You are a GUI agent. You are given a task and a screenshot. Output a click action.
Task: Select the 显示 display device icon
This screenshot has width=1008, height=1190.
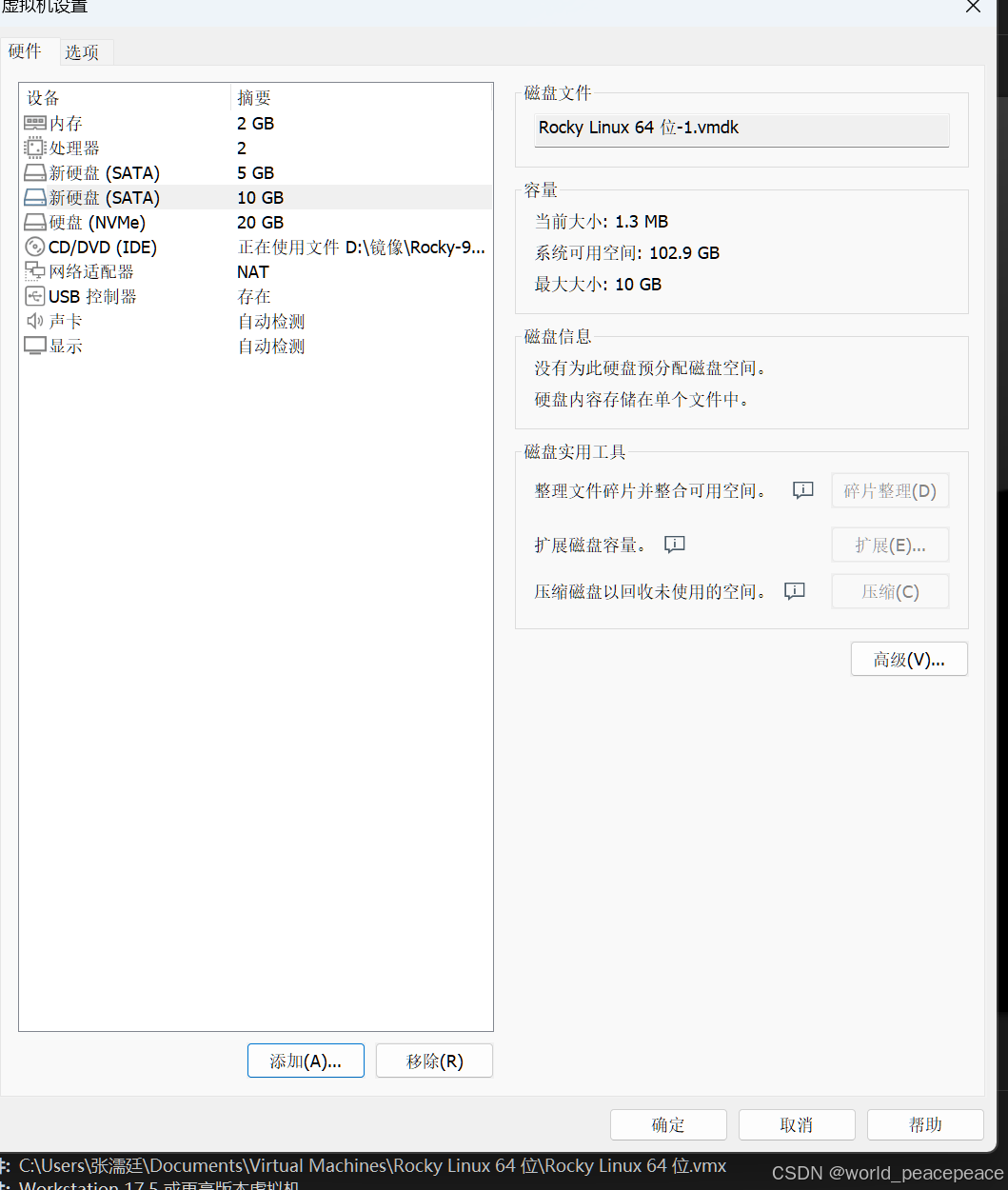pyautogui.click(x=34, y=346)
